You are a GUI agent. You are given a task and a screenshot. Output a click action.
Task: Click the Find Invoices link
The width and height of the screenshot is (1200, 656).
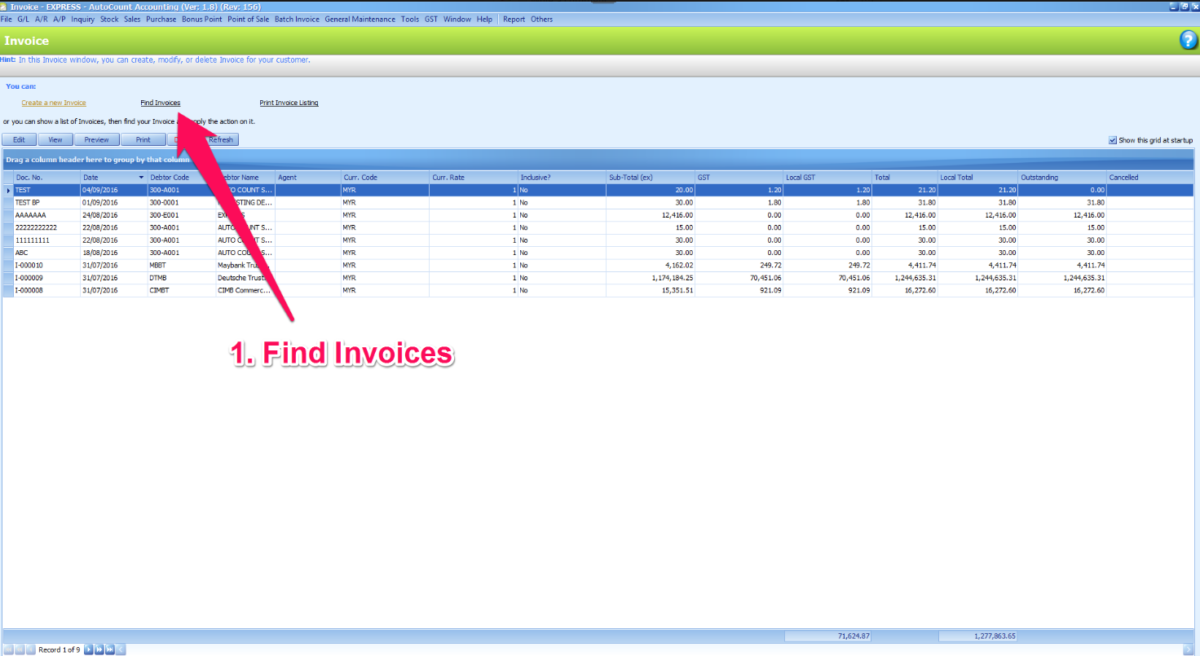point(160,102)
